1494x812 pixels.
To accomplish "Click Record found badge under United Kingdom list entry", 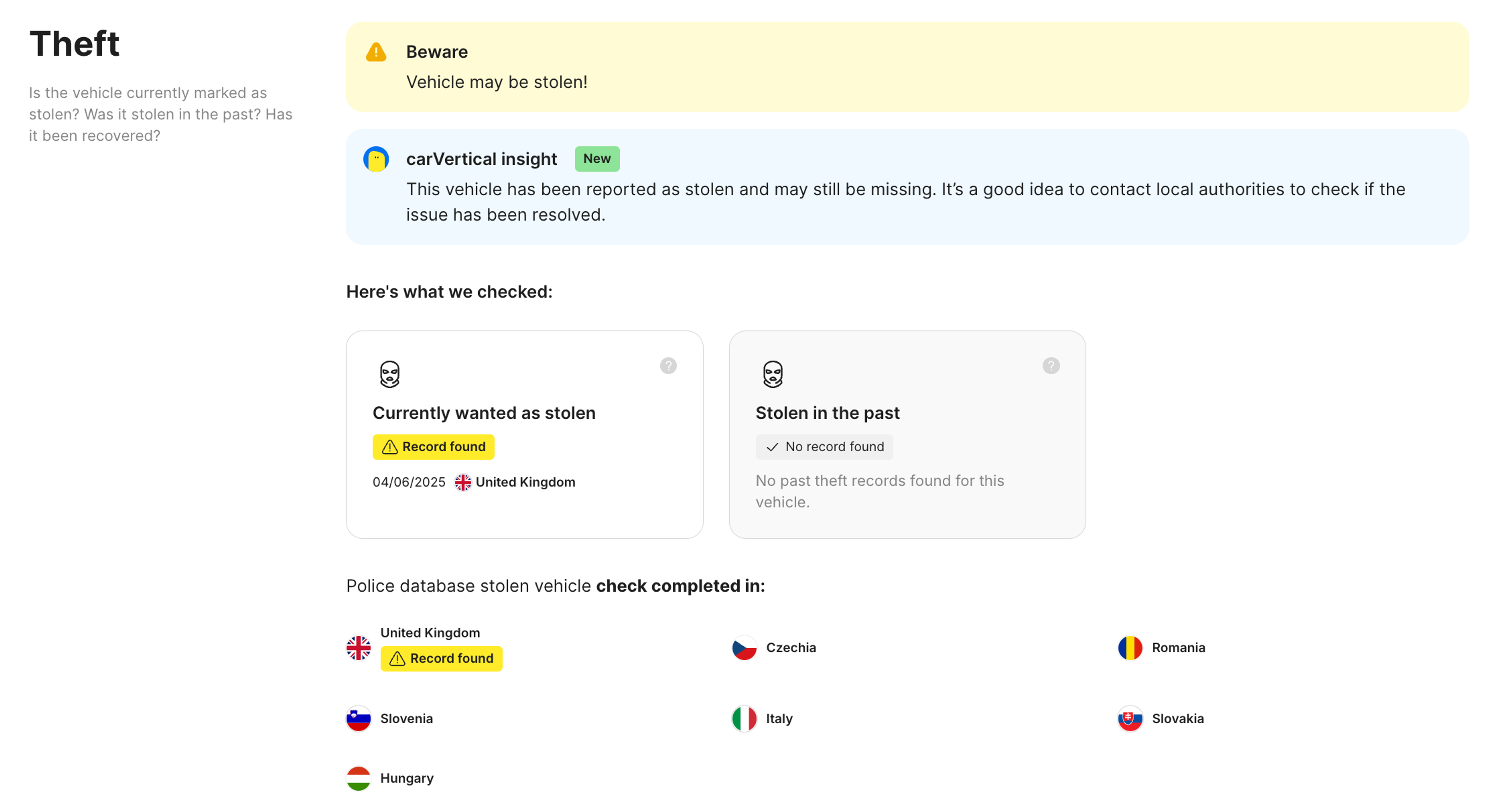I will pos(441,659).
